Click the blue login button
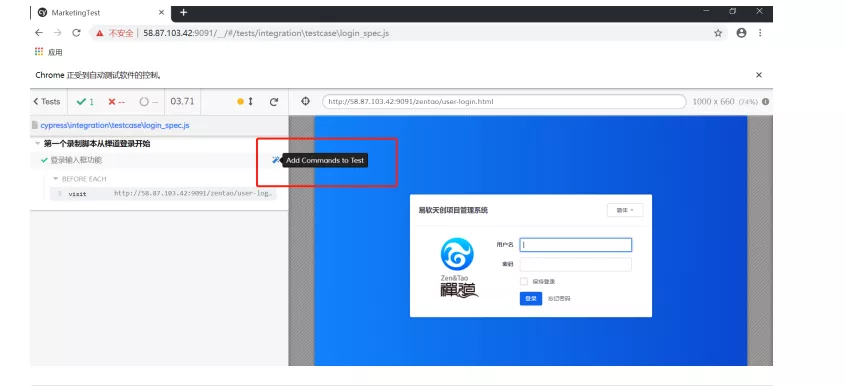Image resolution: width=846 pixels, height=386 pixels. [x=530, y=299]
